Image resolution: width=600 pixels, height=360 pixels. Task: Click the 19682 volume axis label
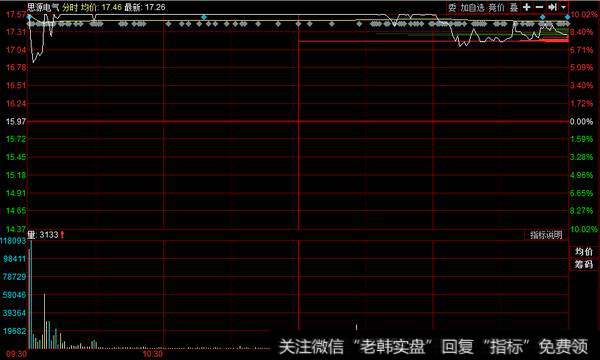coord(15,331)
